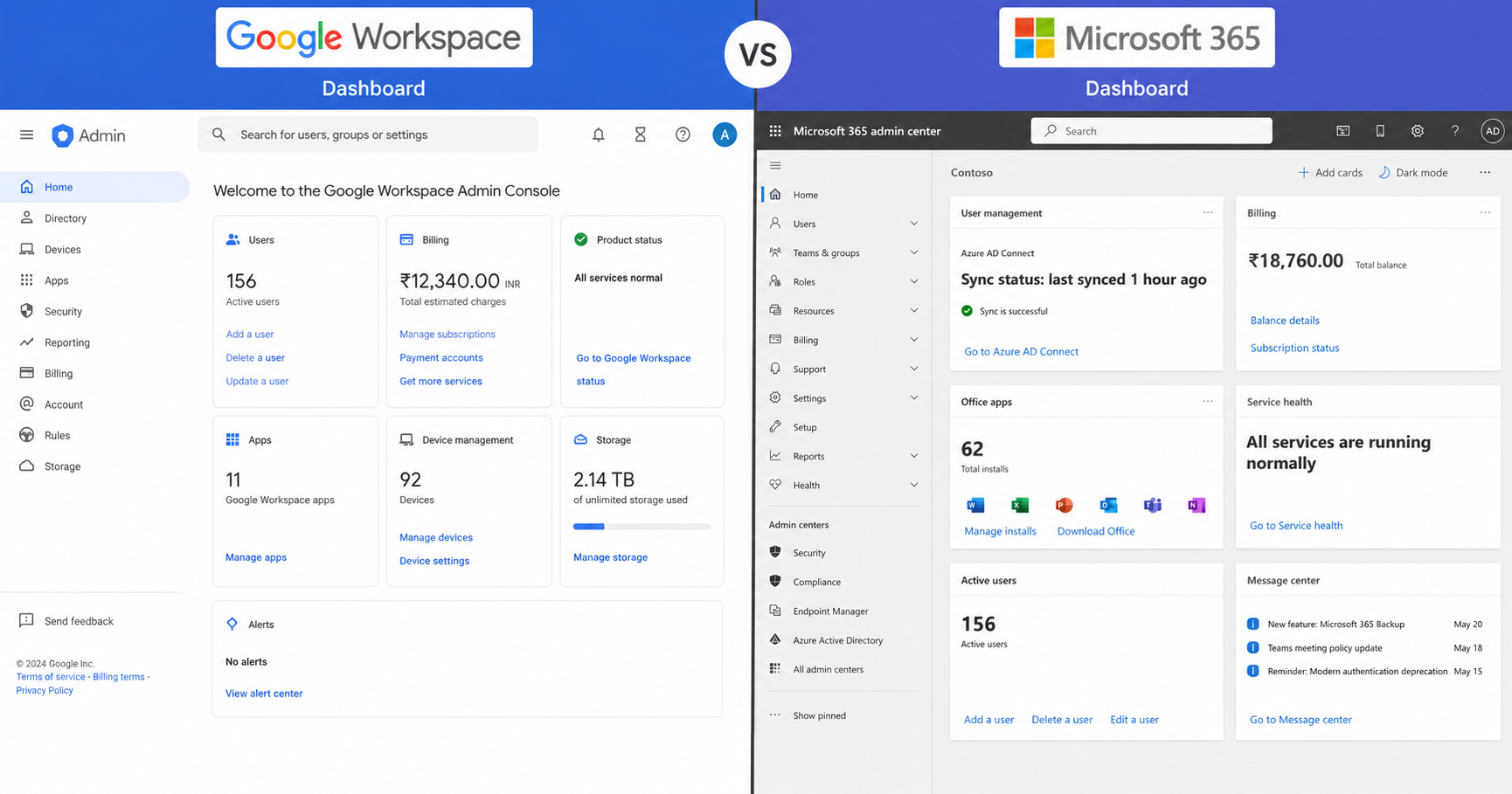
Task: Open 'Teams meeting policy update' message
Action: [x=1325, y=648]
